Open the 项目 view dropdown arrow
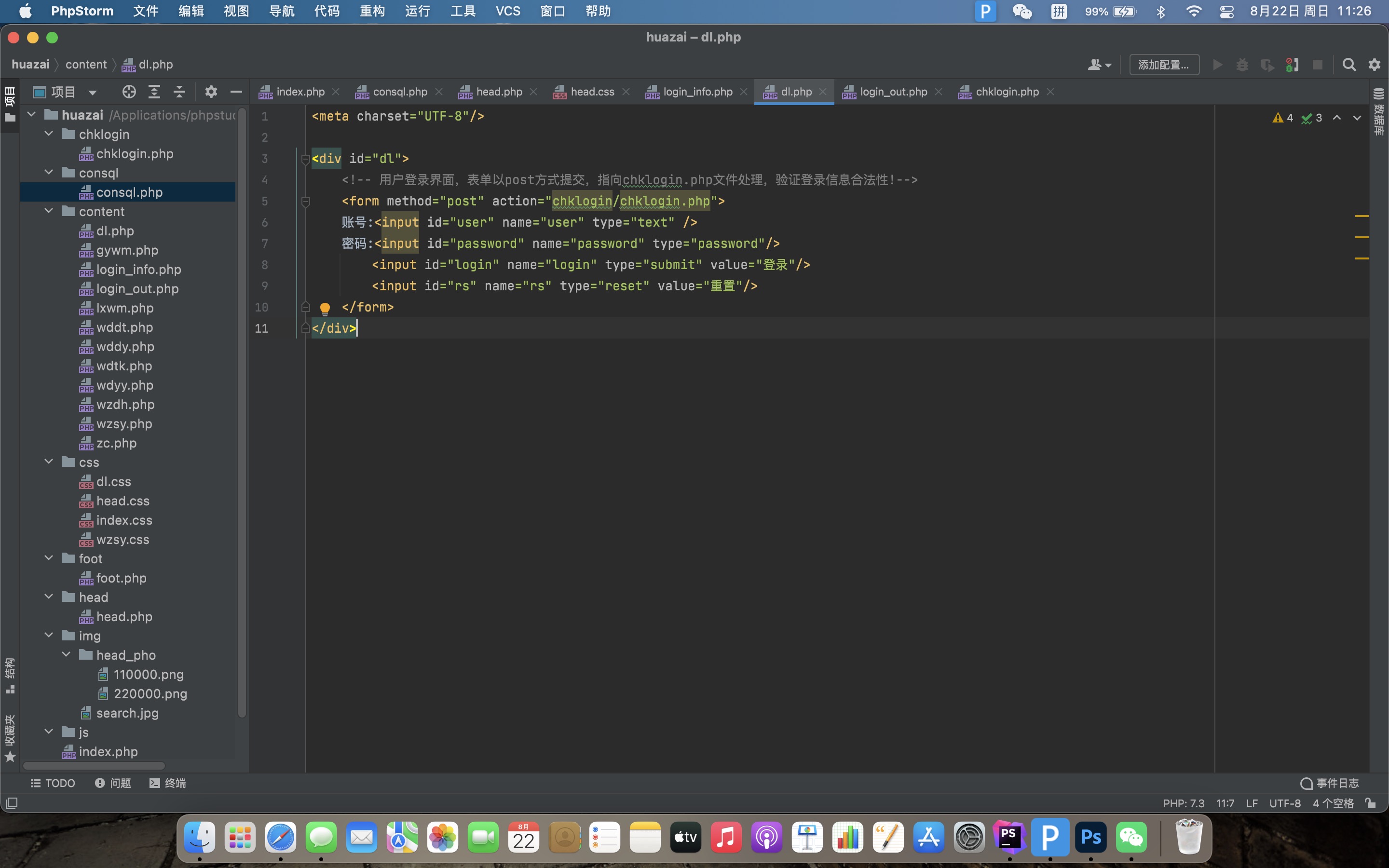 [93, 92]
